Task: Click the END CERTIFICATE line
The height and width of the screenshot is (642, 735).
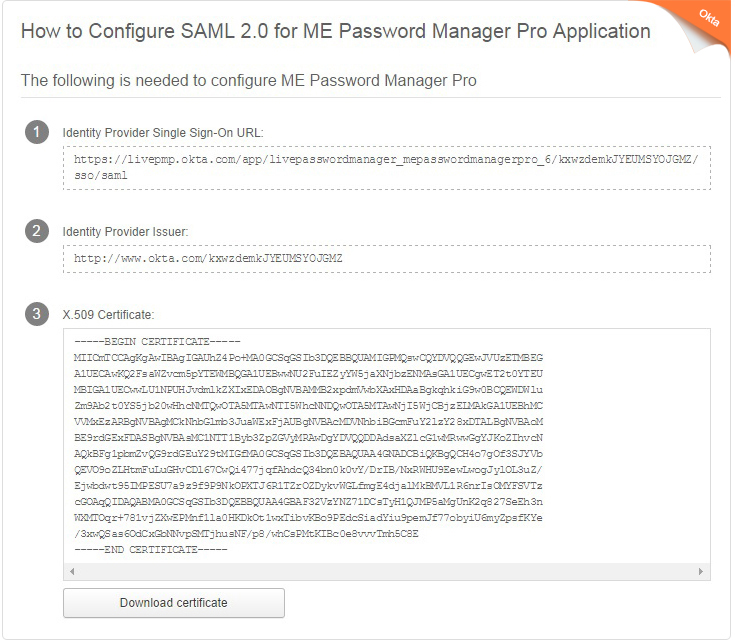Action: coord(150,549)
